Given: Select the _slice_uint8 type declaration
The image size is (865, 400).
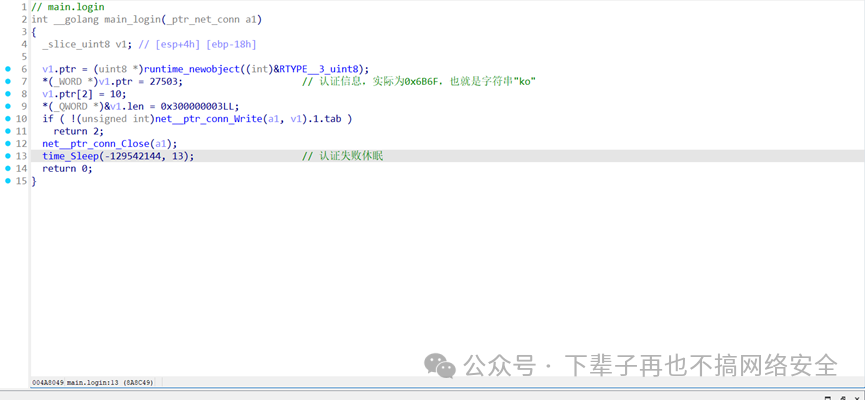Looking at the screenshot, I should coord(76,45).
